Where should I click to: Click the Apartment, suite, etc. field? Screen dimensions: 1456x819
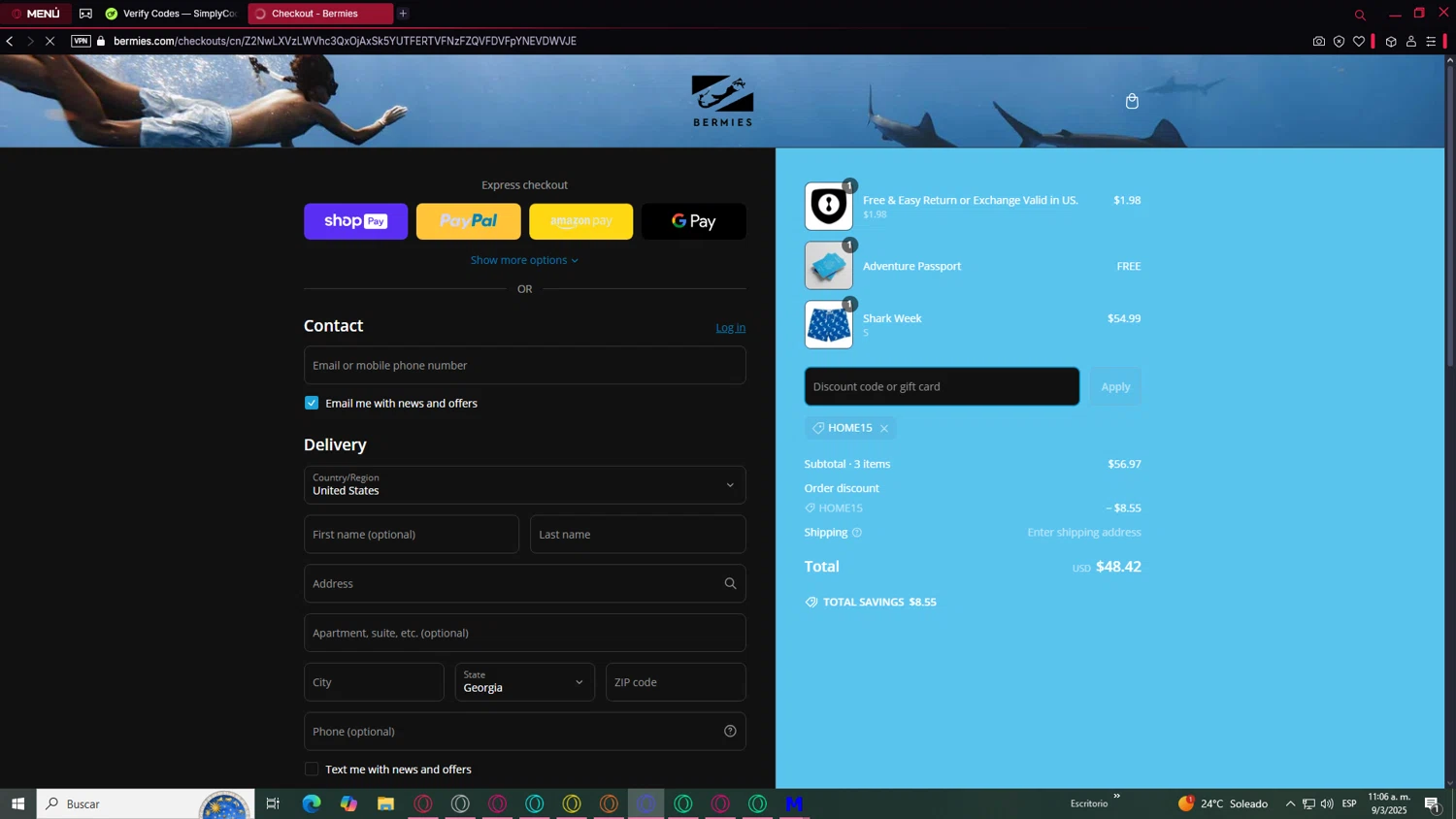(x=524, y=633)
